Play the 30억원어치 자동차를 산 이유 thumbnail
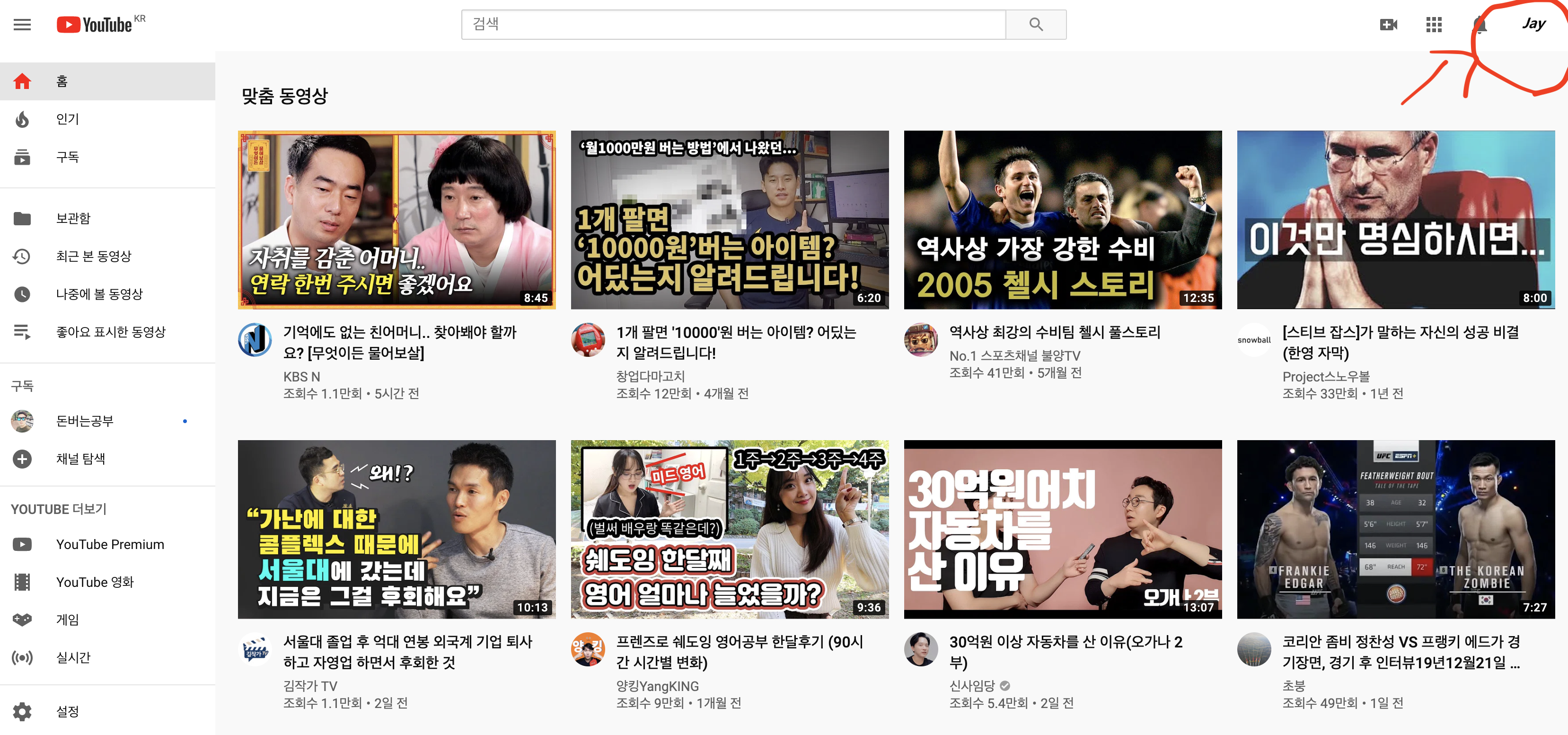Viewport: 1568px width, 735px height. coord(1062,529)
